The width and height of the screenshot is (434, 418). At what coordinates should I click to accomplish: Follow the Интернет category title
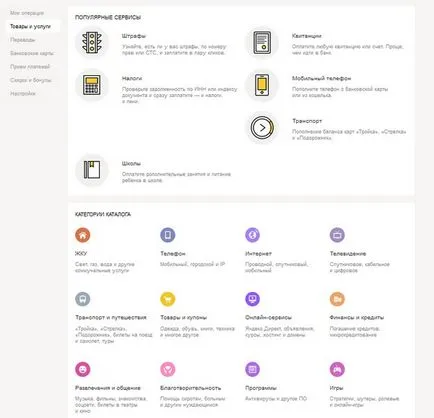(x=258, y=254)
